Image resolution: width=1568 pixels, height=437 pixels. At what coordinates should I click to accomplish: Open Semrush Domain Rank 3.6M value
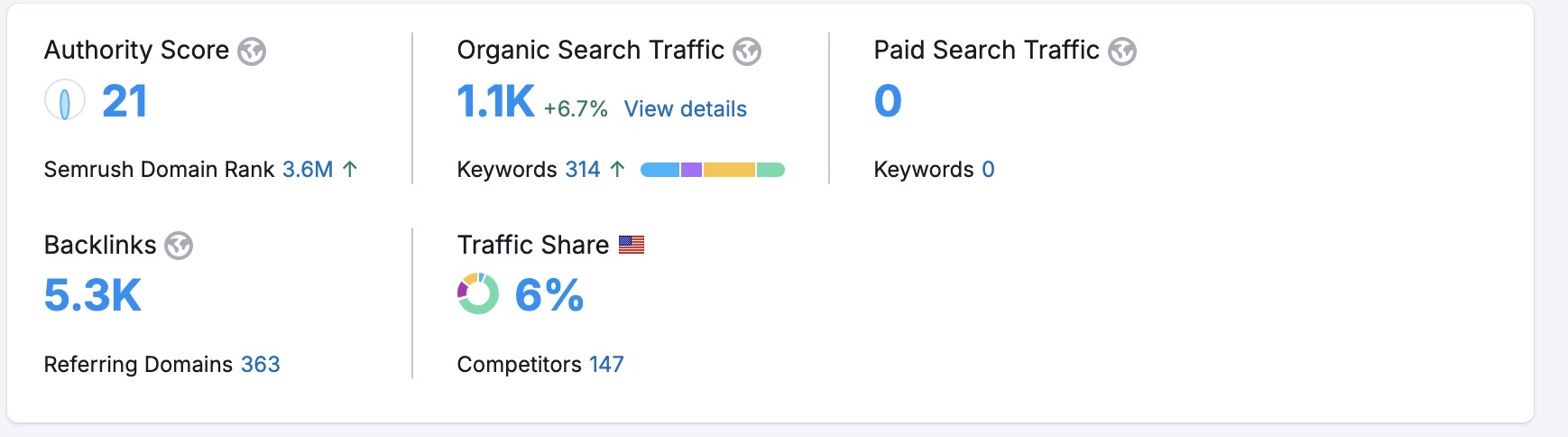[x=308, y=170]
